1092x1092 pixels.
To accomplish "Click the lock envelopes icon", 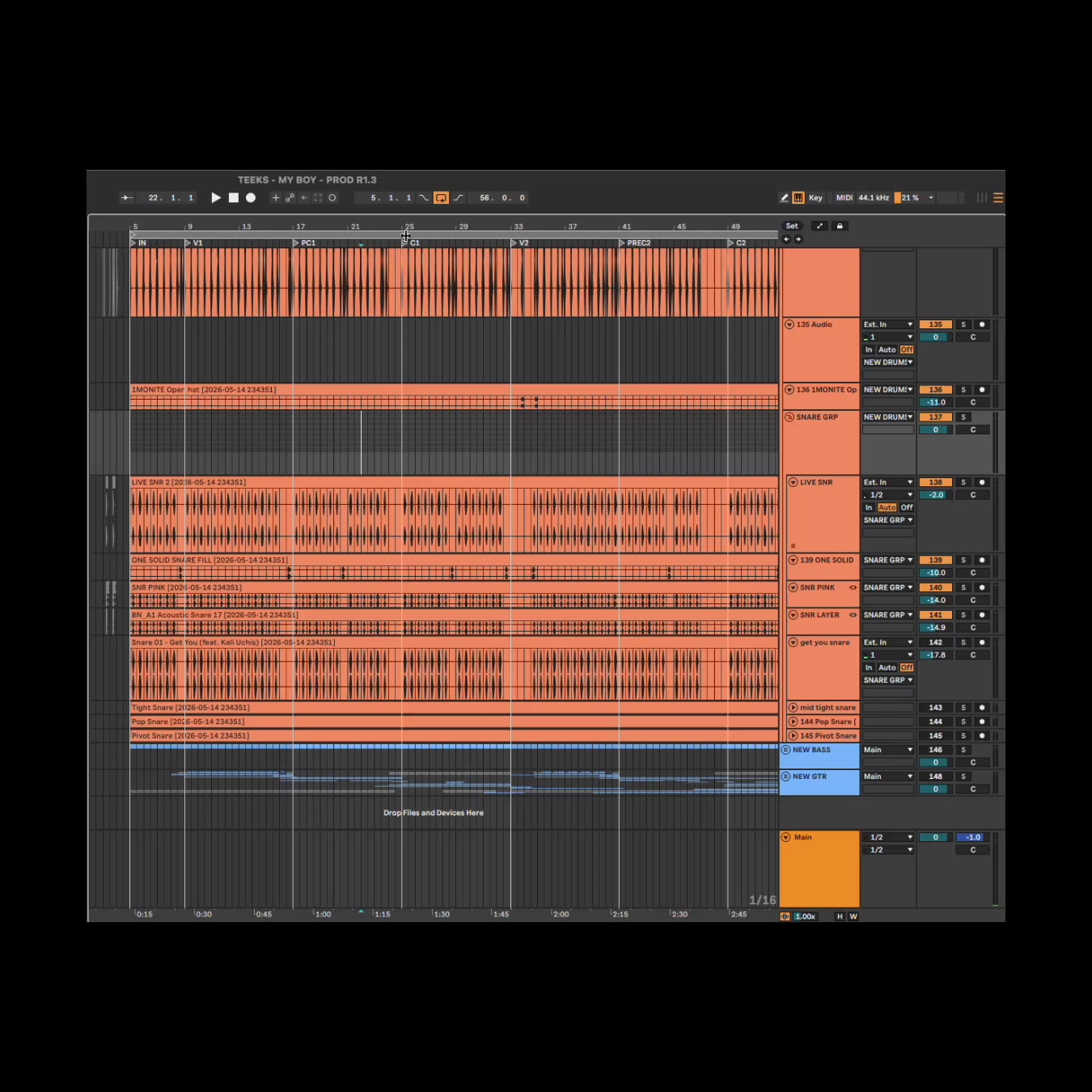I will [840, 226].
